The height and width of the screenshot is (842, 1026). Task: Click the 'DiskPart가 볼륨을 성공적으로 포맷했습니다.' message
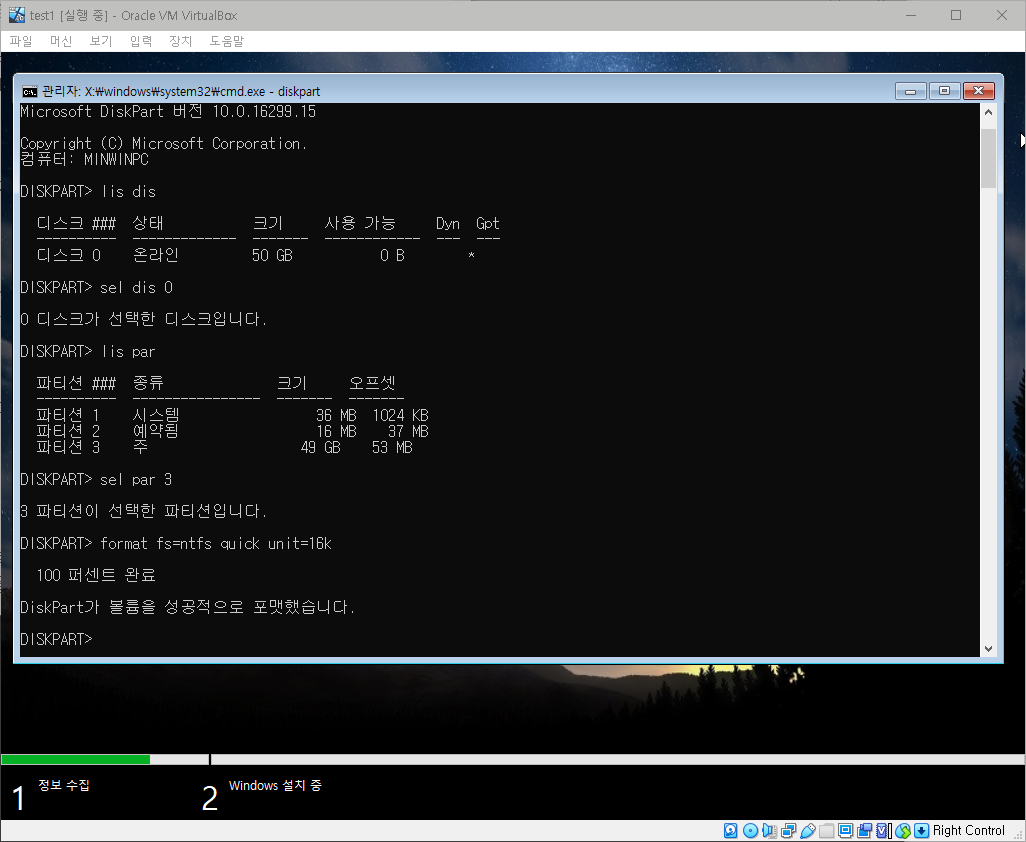(x=187, y=607)
